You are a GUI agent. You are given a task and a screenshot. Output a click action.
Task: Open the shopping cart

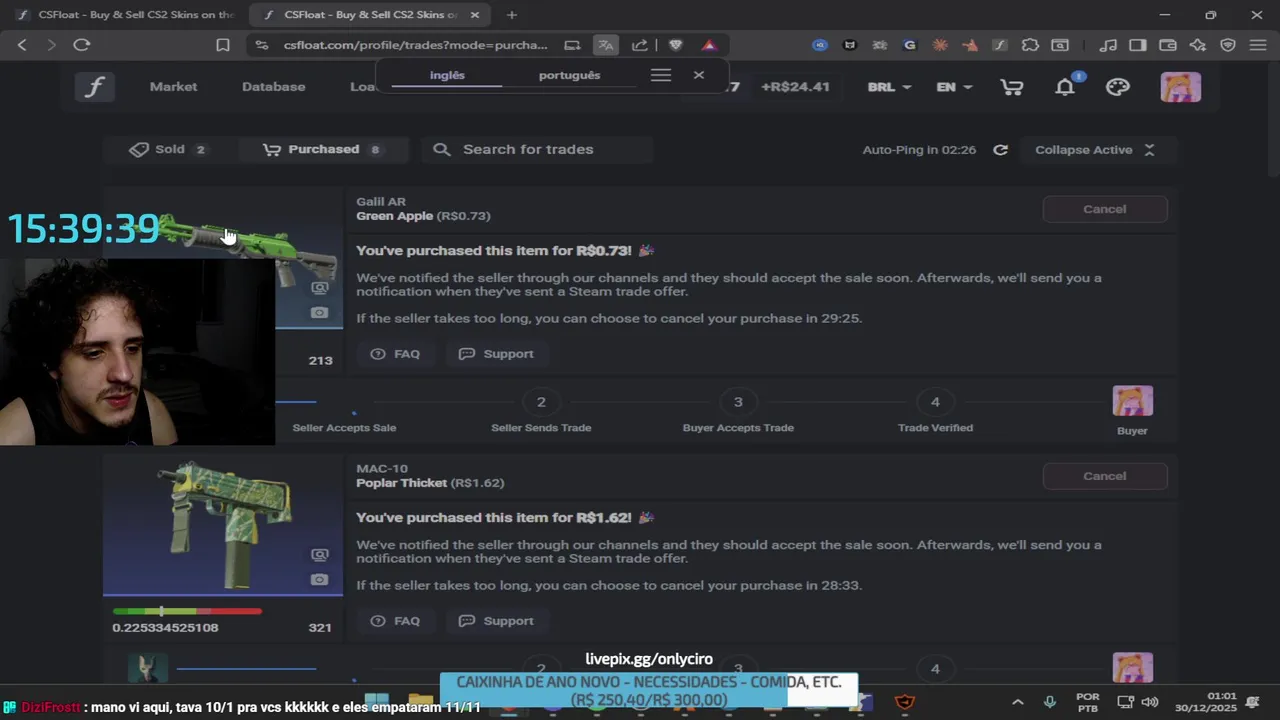point(1012,87)
